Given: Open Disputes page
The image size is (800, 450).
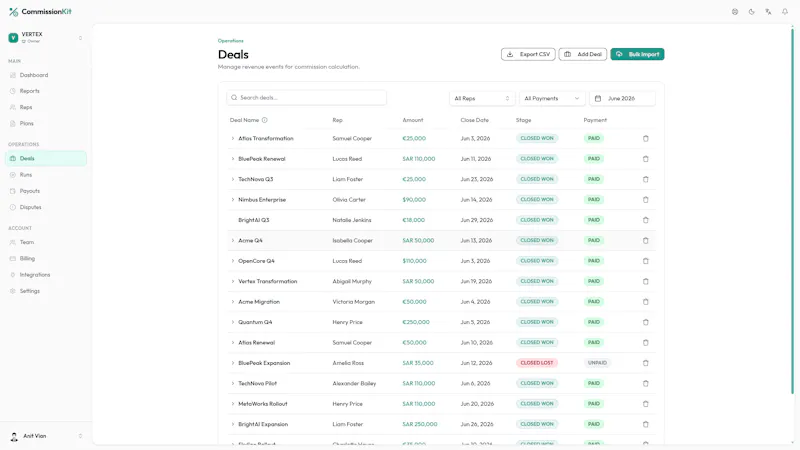Looking at the screenshot, I should tap(45, 207).
